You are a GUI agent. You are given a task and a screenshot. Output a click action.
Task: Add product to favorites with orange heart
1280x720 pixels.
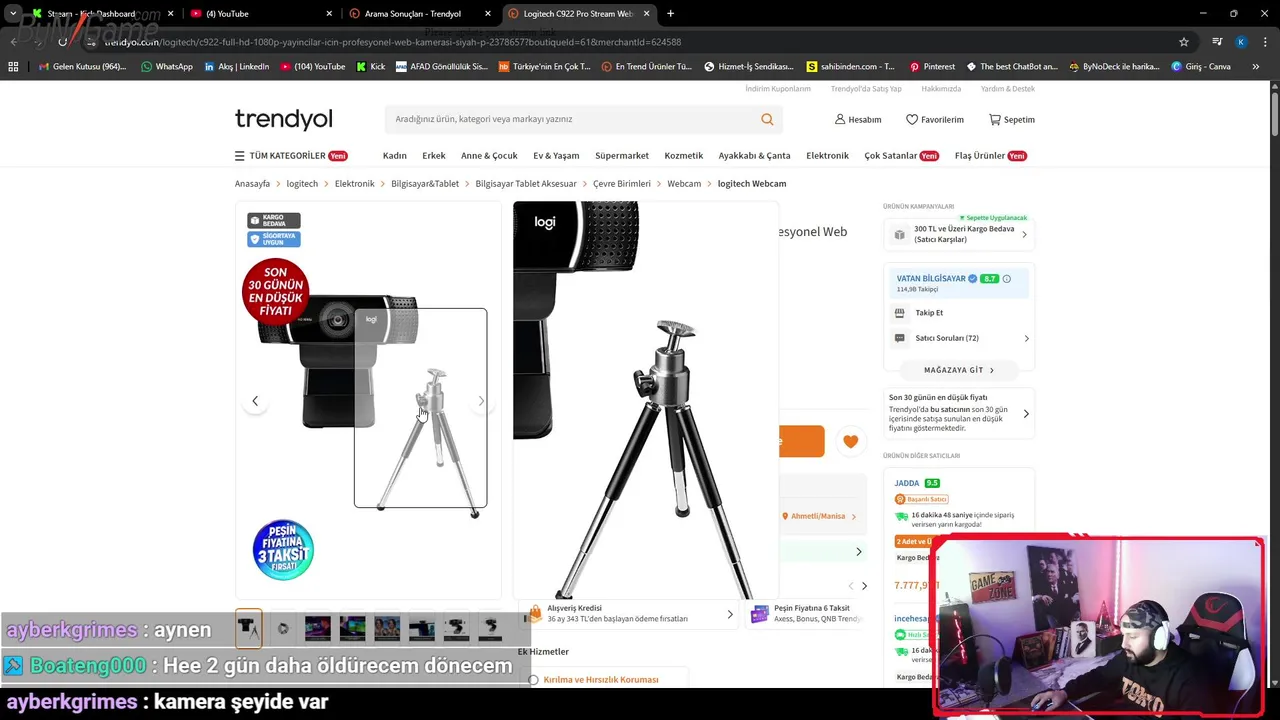[850, 441]
